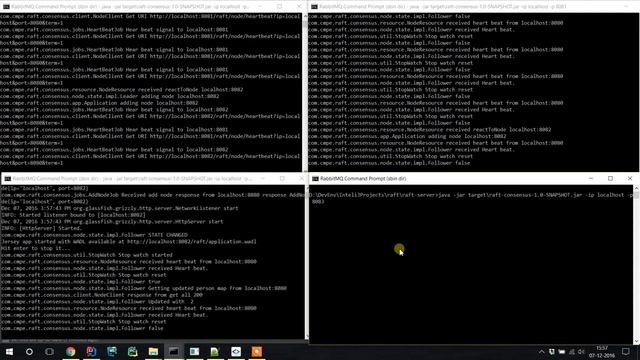Screen dimensions: 640x360
Task: Open the Windows Start menu
Action: coord(9,351)
